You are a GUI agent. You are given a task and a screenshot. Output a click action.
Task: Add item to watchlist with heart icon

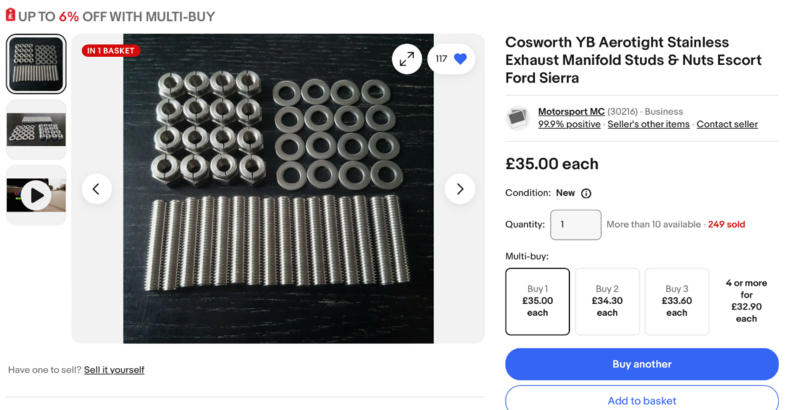point(460,59)
